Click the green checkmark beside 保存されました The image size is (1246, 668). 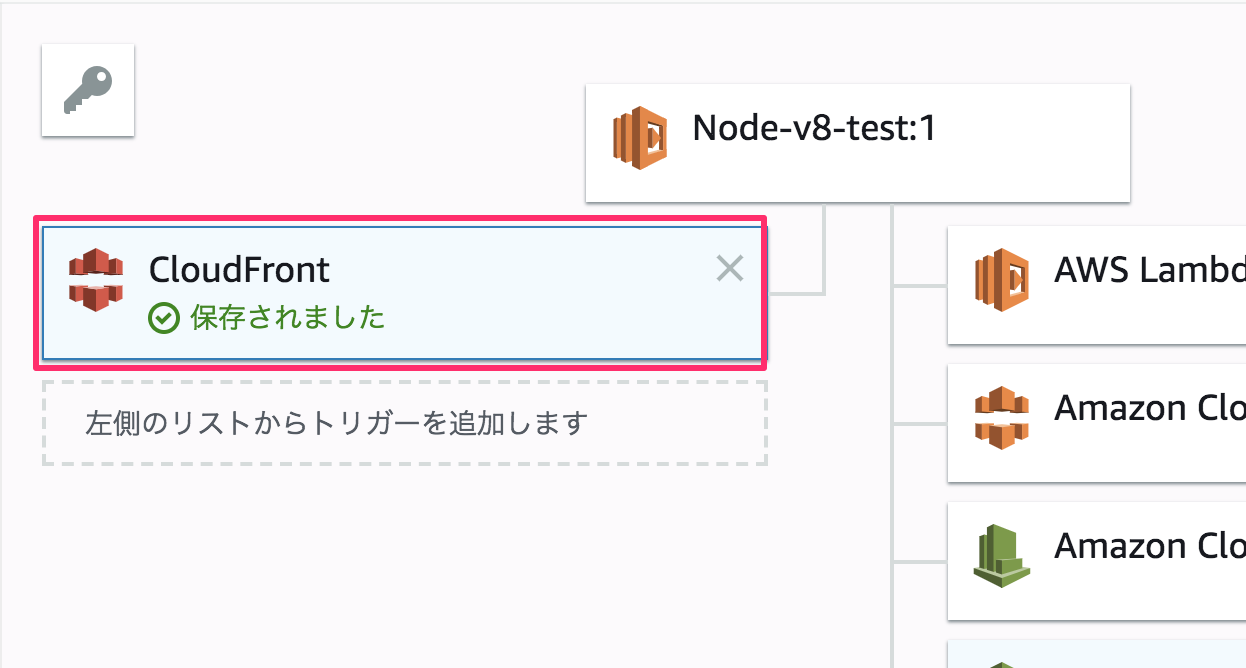point(163,319)
